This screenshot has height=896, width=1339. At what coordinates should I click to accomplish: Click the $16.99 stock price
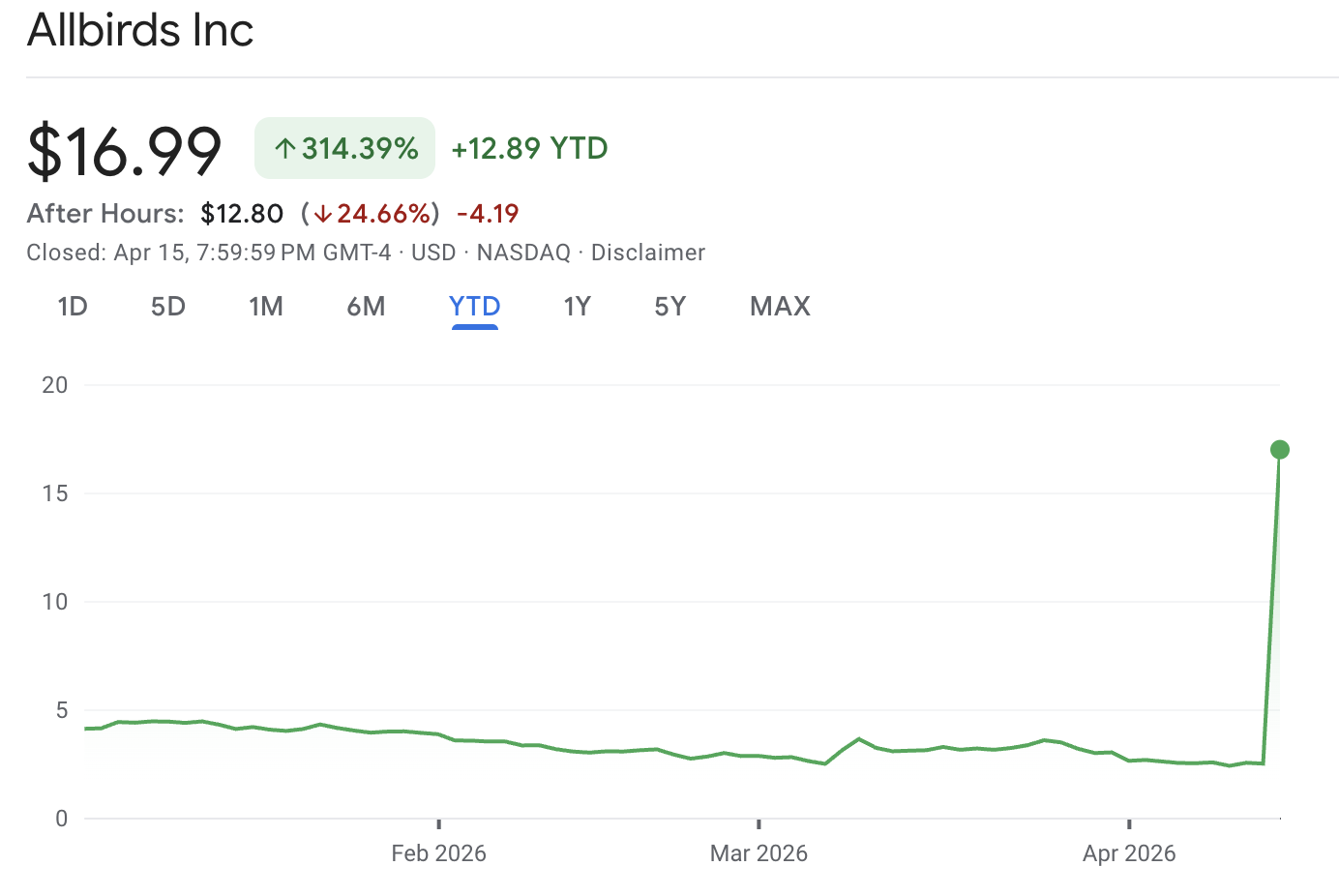(124, 148)
